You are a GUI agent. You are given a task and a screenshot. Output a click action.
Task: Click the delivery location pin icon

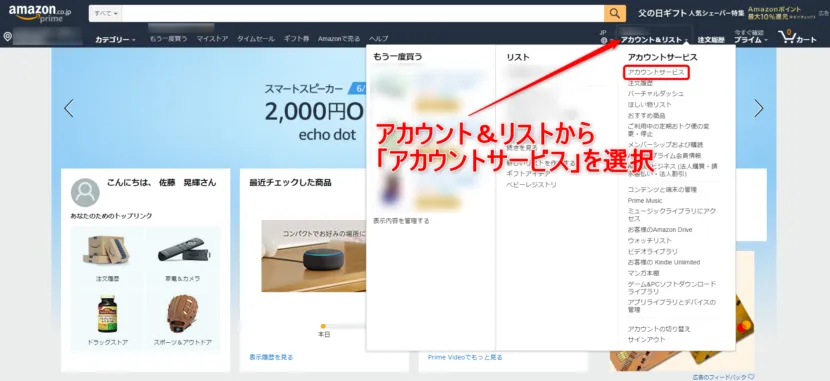point(7,37)
